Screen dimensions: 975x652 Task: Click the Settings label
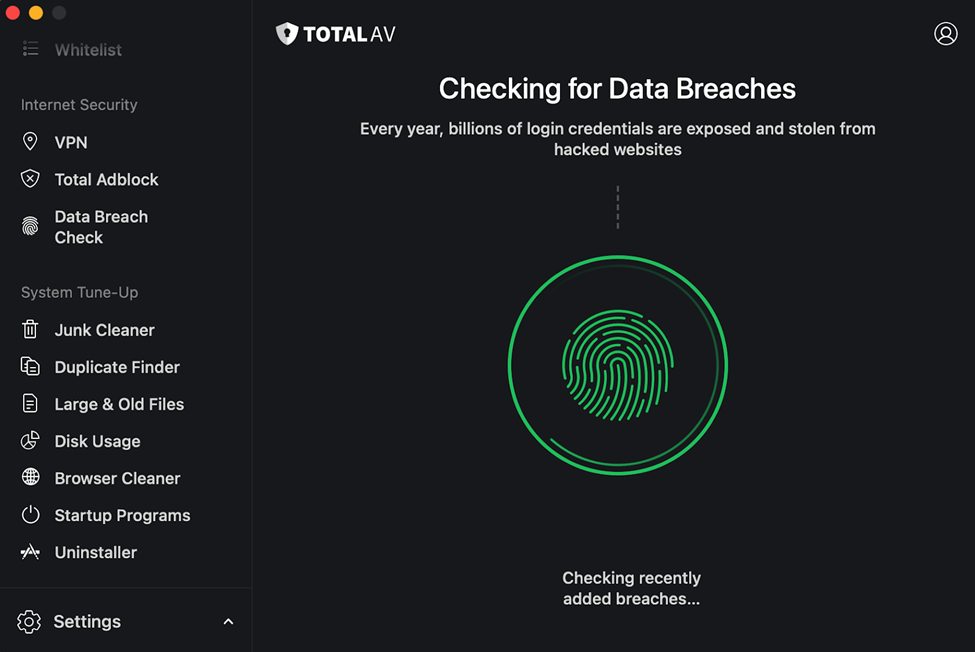pos(87,622)
